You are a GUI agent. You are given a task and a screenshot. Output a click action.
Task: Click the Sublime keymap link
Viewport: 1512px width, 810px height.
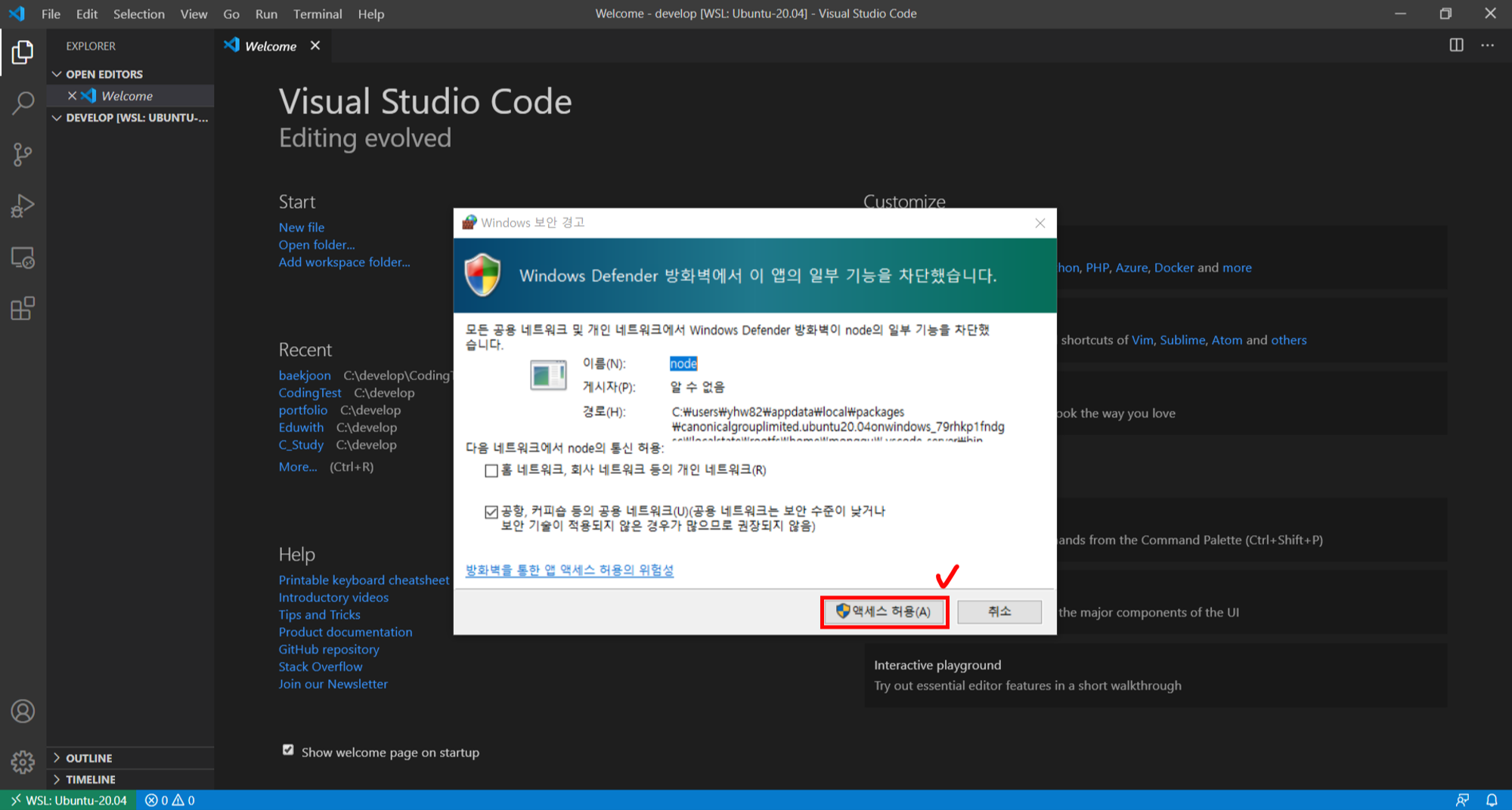[x=1182, y=340]
